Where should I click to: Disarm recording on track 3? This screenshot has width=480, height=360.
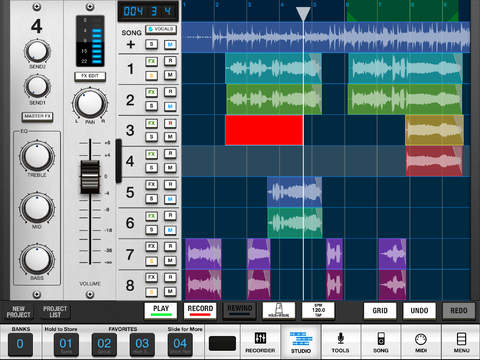(170, 124)
